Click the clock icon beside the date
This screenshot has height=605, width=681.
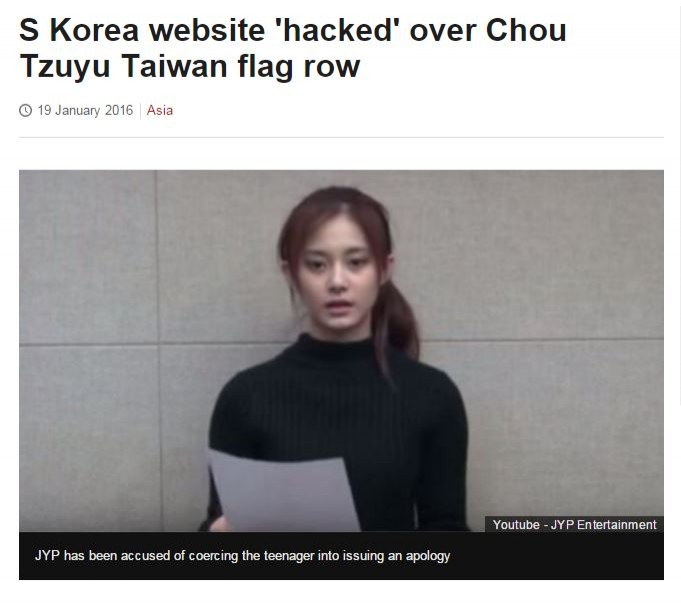coord(26,110)
